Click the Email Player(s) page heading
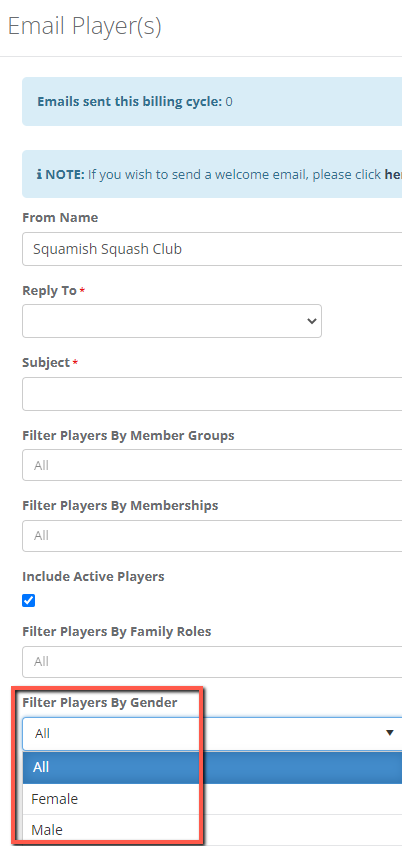The image size is (402, 846). pos(84,26)
